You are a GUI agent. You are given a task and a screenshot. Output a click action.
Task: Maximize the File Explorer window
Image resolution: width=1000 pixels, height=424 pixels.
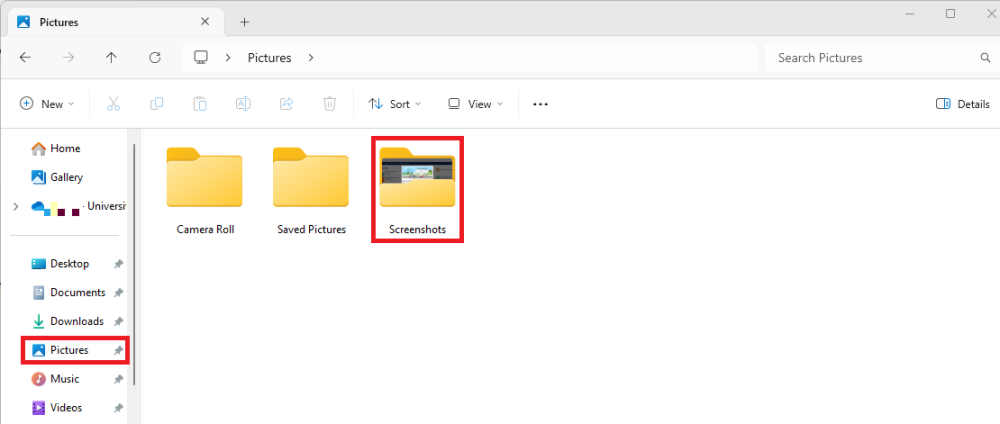coord(950,13)
